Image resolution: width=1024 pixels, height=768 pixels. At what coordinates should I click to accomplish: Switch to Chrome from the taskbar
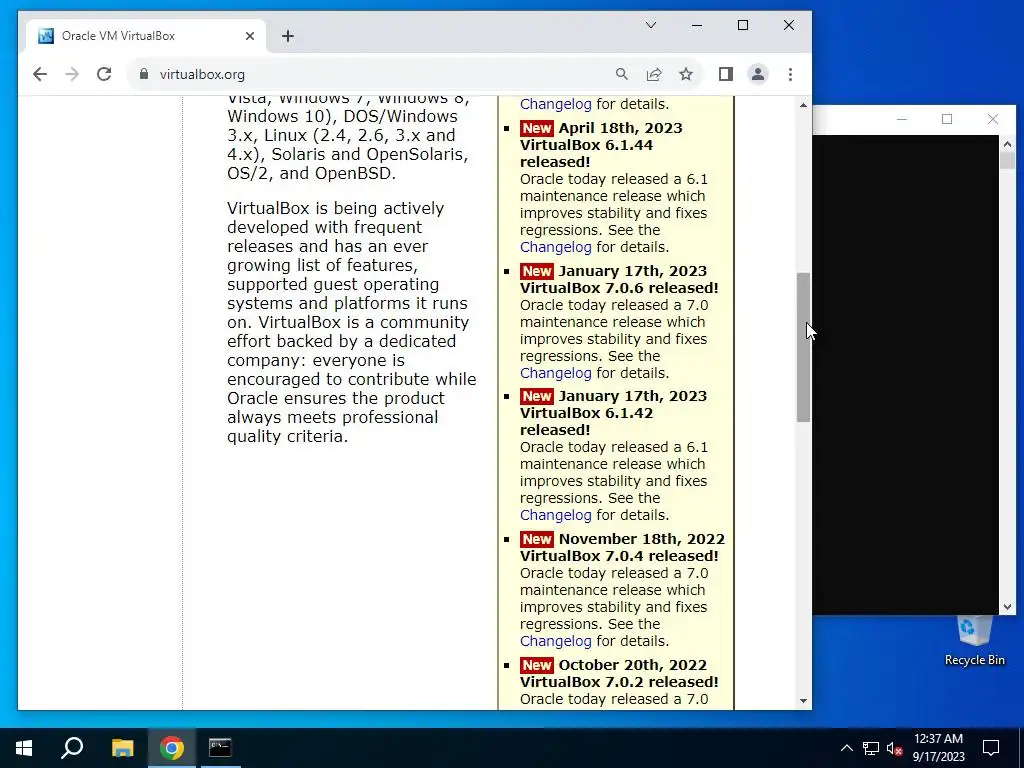point(172,748)
